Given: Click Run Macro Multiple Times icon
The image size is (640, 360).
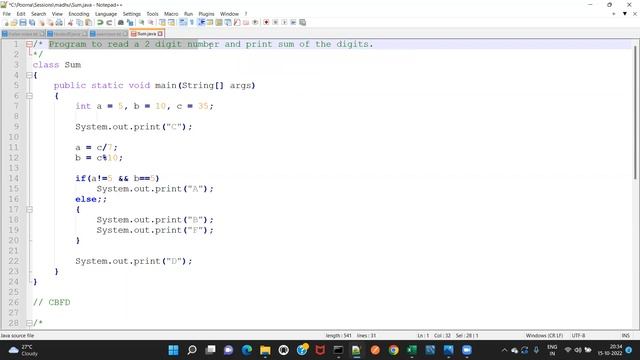Looking at the screenshot, I should click(293, 22).
